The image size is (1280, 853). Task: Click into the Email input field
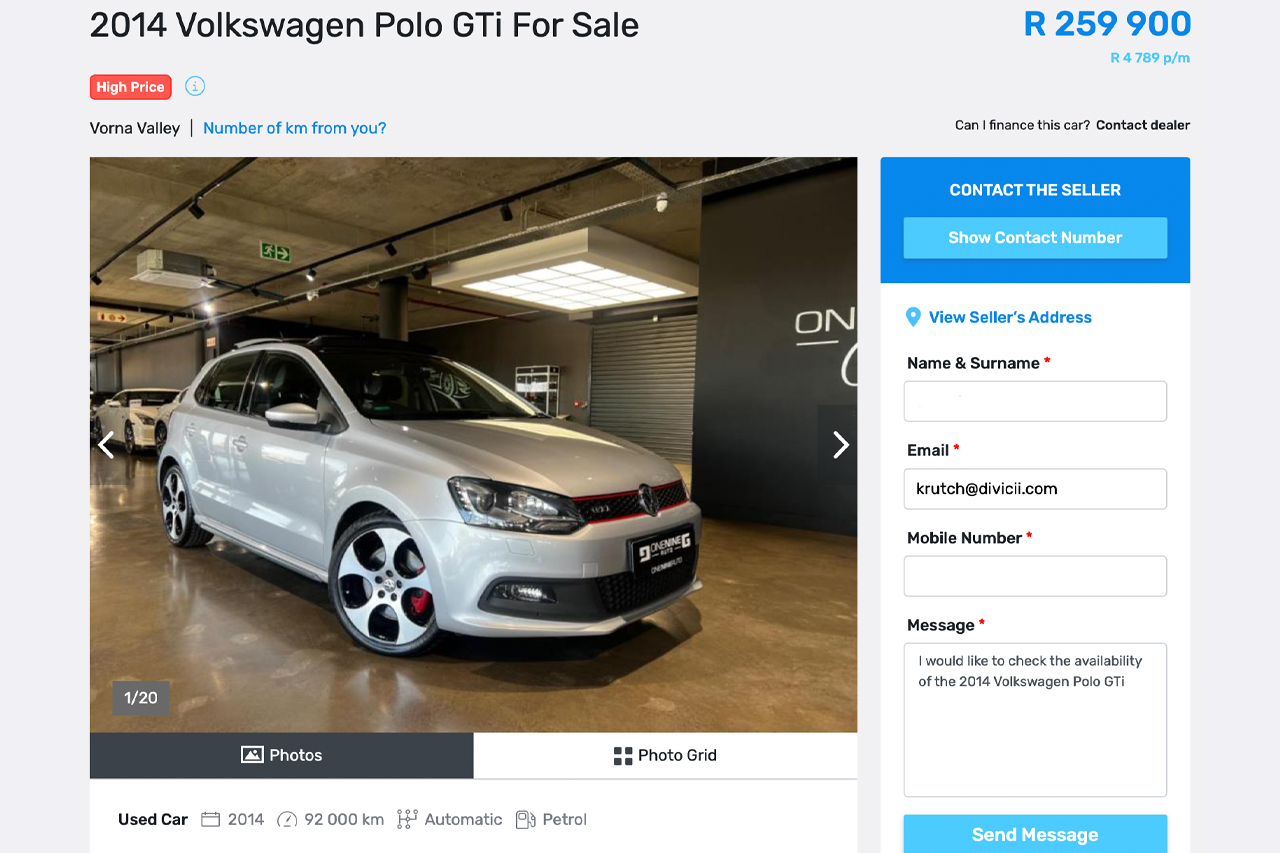pyautogui.click(x=1035, y=489)
